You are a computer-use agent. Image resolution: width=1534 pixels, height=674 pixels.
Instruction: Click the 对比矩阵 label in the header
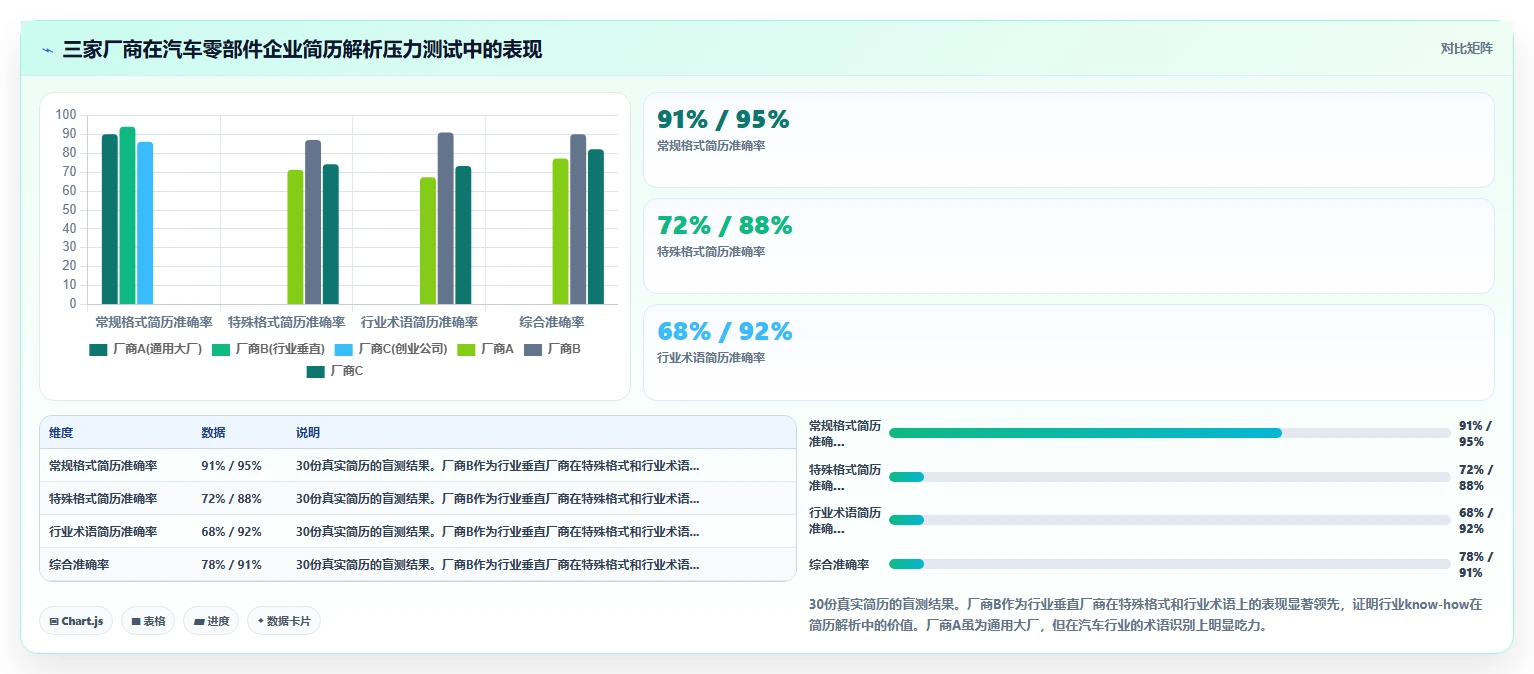pos(1466,48)
